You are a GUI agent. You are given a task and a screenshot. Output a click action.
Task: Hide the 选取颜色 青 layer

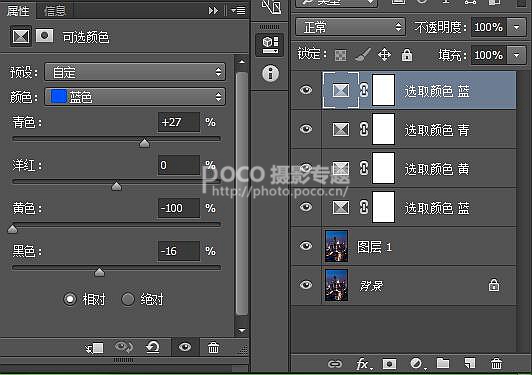coord(306,129)
